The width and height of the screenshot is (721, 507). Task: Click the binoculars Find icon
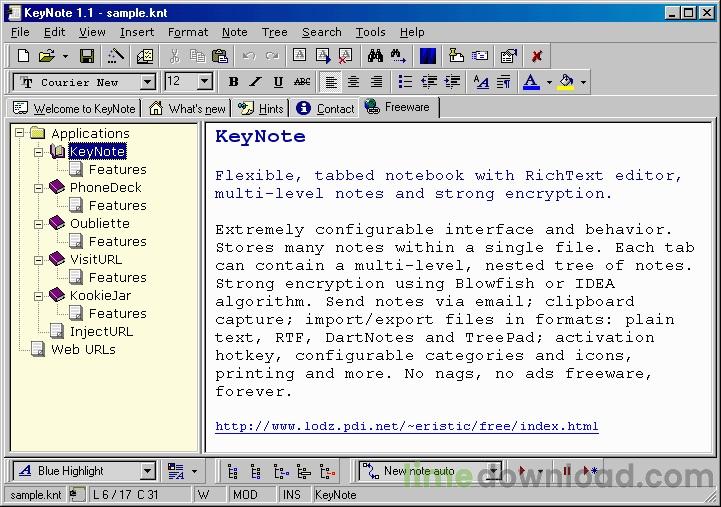tap(375, 56)
